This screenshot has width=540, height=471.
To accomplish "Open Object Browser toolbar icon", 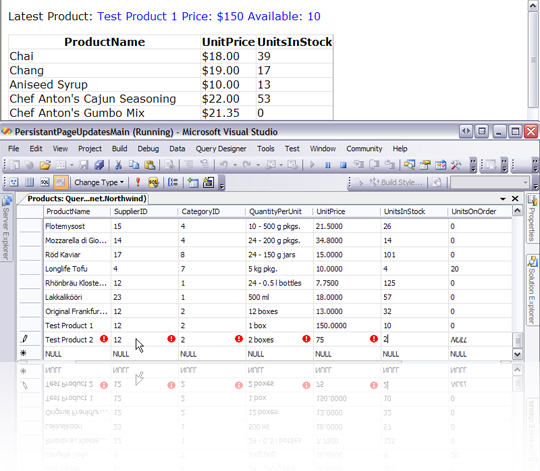I will (x=440, y=165).
